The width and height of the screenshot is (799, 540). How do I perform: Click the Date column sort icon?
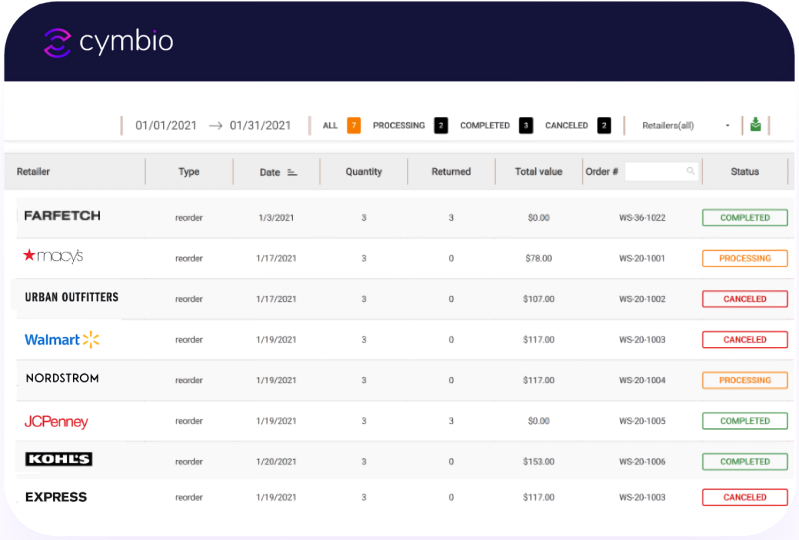[292, 172]
